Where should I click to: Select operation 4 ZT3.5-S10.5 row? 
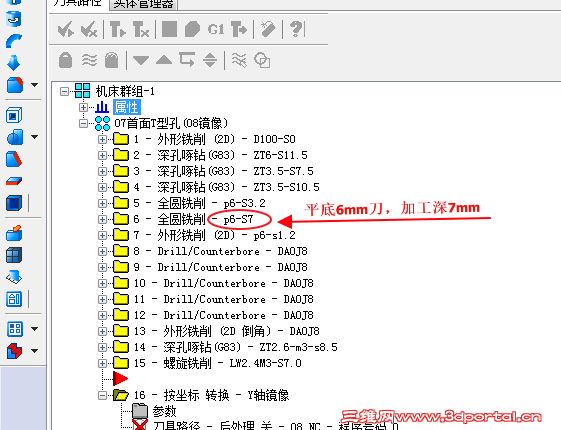(x=226, y=187)
